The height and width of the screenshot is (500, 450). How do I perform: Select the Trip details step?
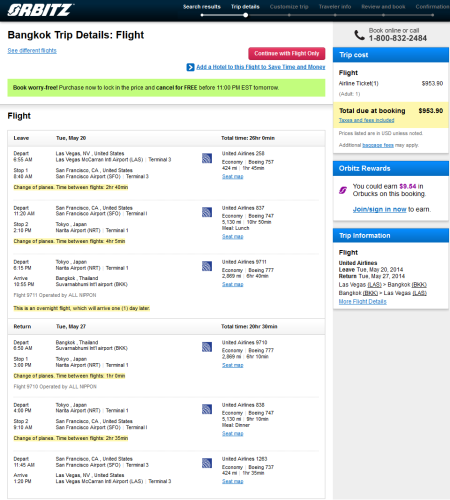click(x=245, y=7)
